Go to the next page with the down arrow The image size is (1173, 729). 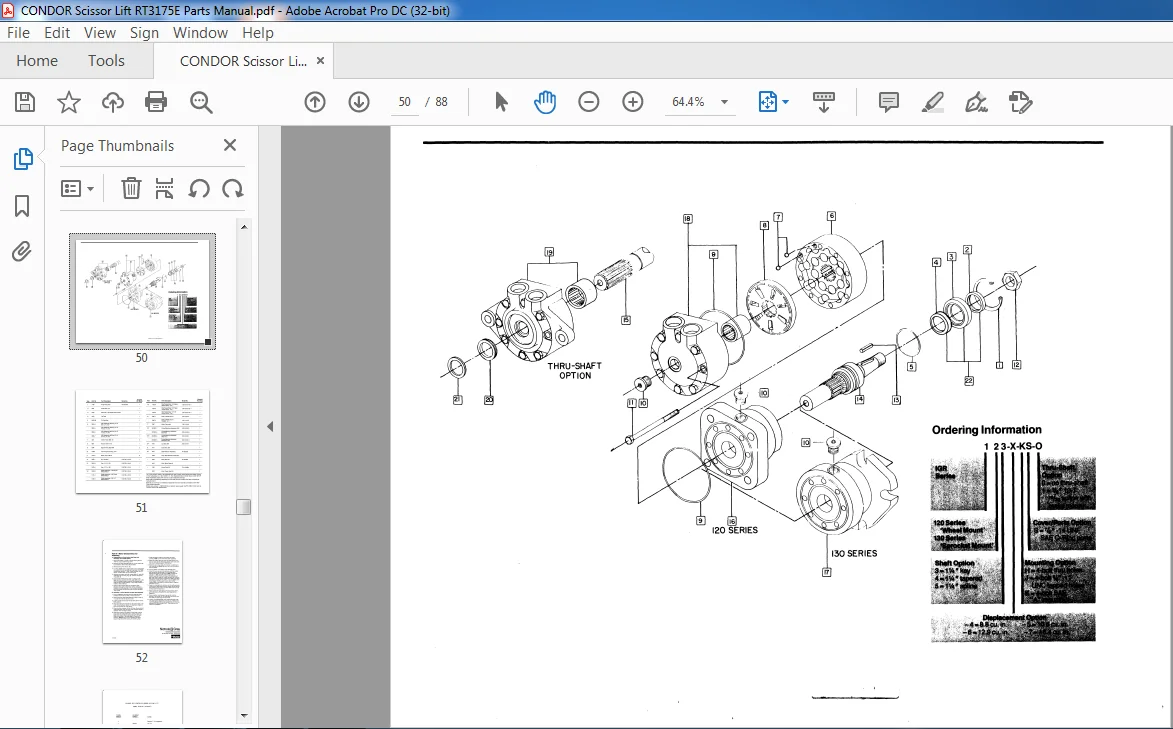pos(359,102)
